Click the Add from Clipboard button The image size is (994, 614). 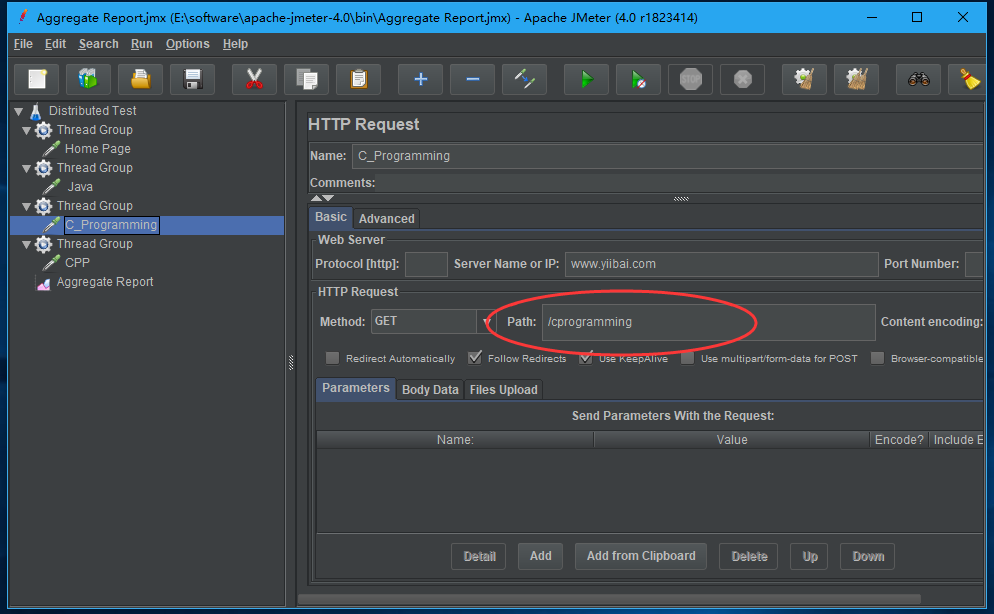(641, 556)
